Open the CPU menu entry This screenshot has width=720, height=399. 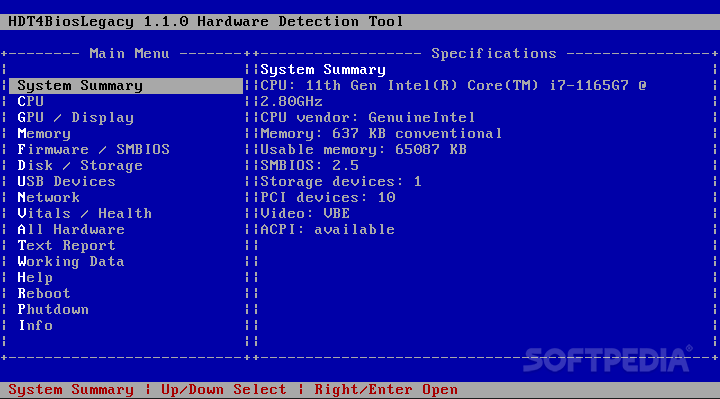click(31, 101)
